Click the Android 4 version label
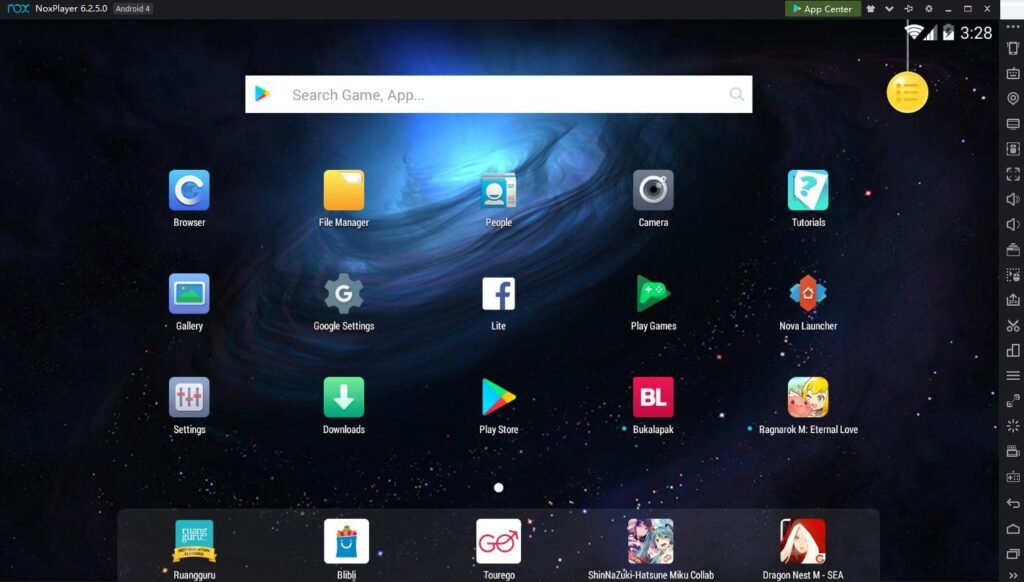The width and height of the screenshot is (1024, 582). (x=133, y=9)
